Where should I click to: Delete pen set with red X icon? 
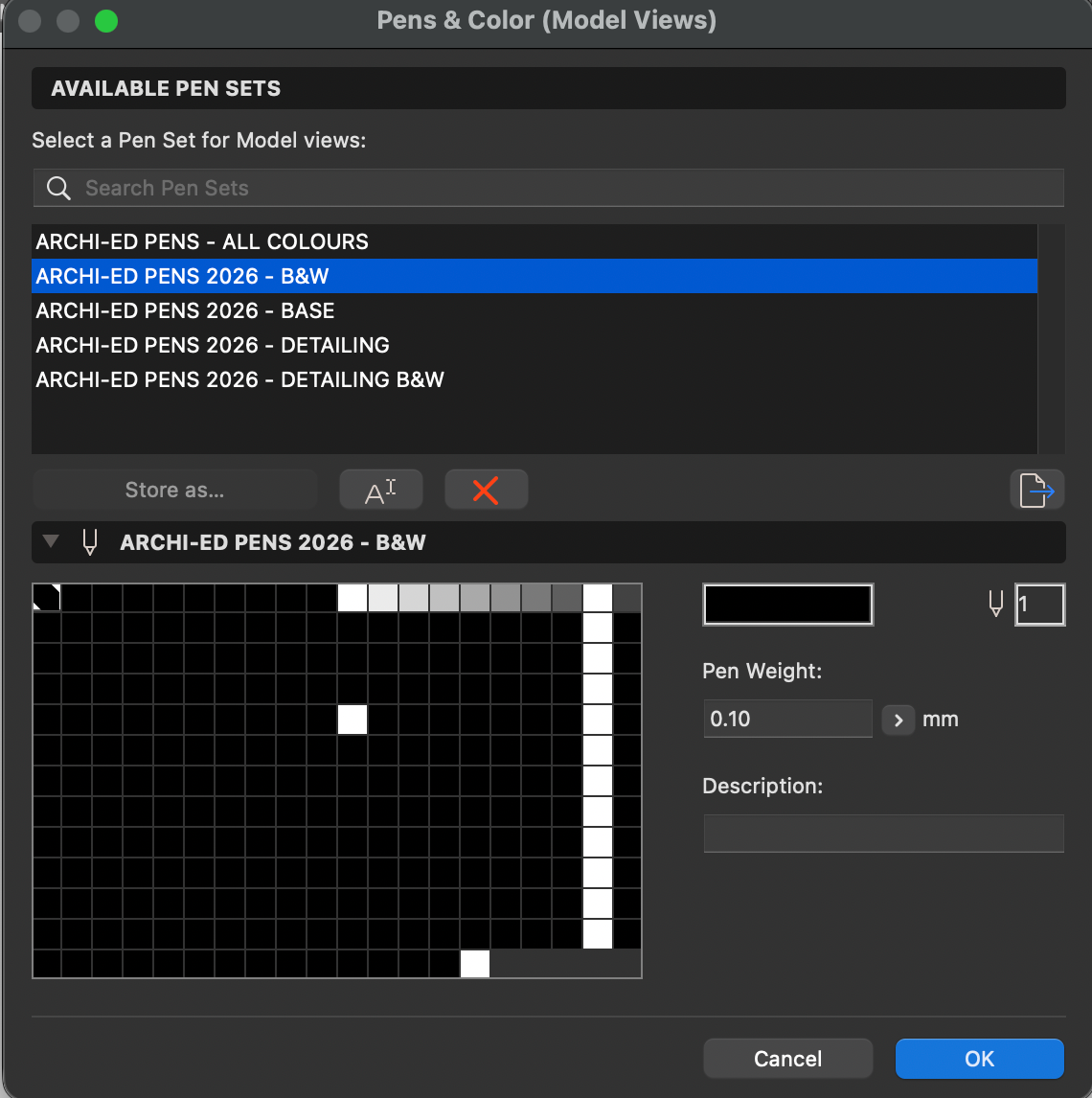pyautogui.click(x=486, y=491)
